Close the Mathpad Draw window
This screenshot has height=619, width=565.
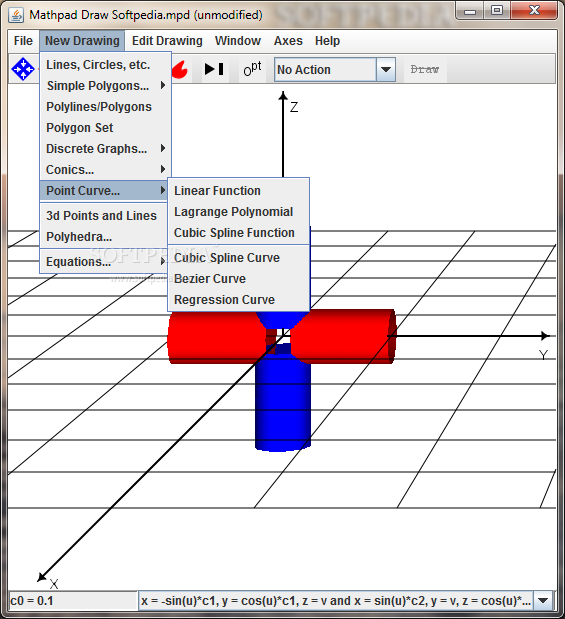[x=534, y=11]
